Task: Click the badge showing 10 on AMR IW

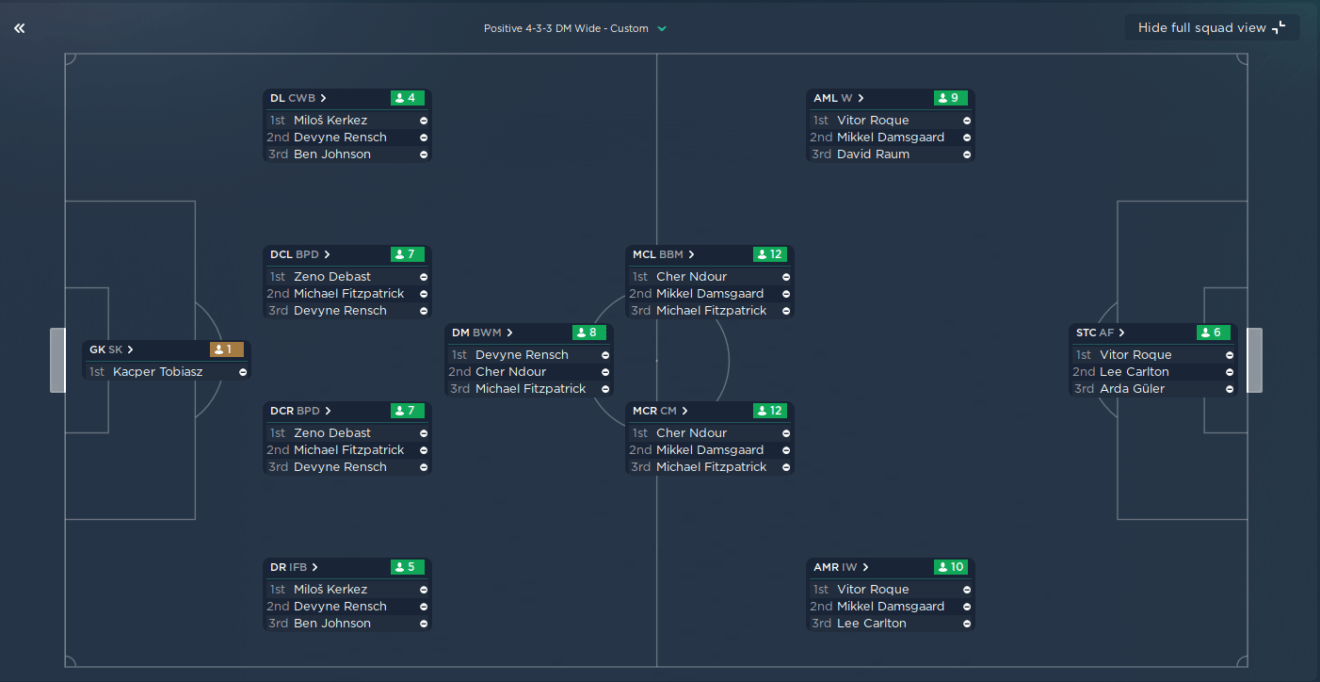Action: (x=952, y=567)
